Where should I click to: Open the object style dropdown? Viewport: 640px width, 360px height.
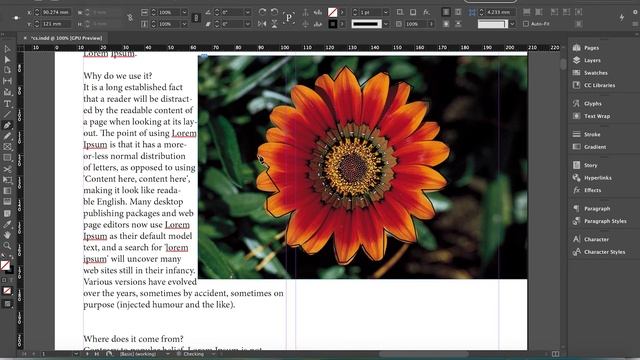click(x=512, y=24)
